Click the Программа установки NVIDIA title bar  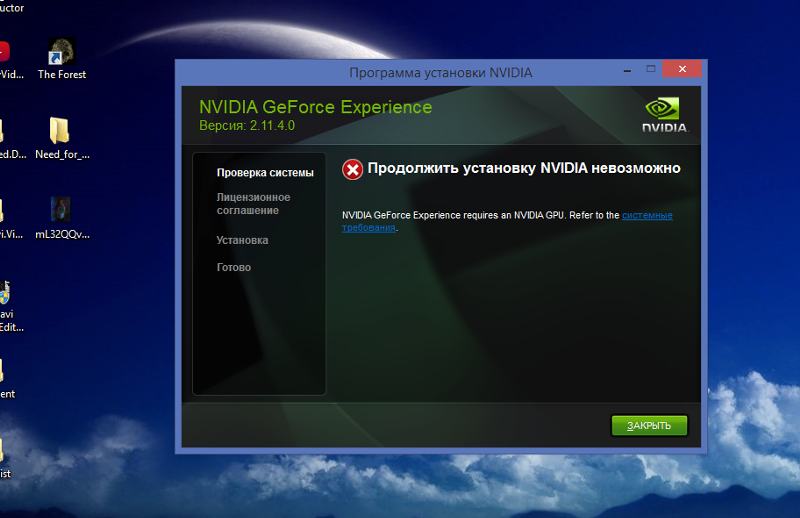click(x=440, y=72)
